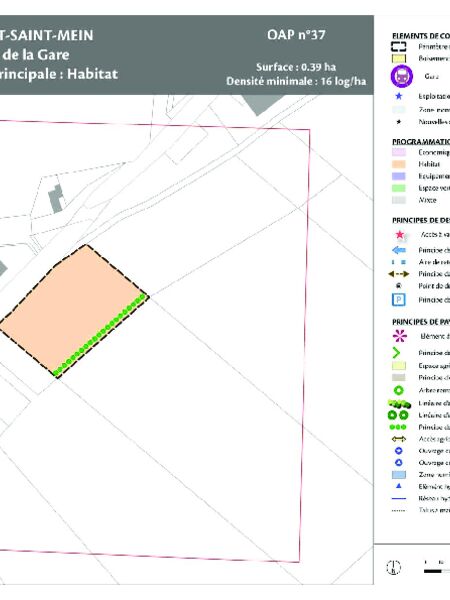
Task: Click the north arrow compass icon
Action: [393, 567]
